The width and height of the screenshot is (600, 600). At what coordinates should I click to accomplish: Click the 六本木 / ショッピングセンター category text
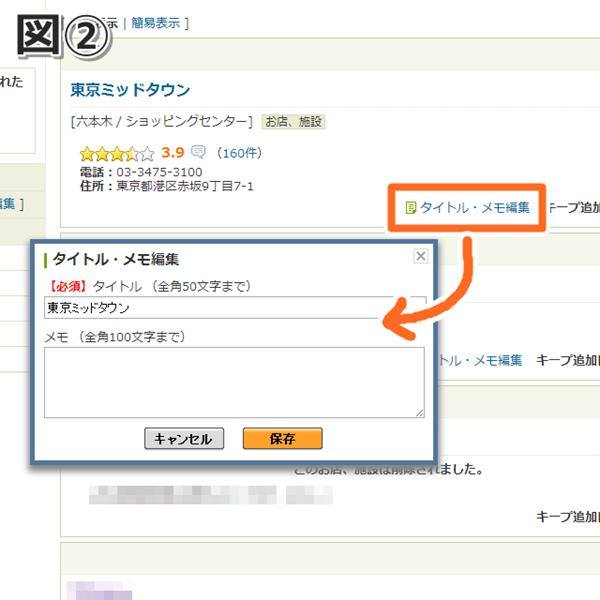(x=161, y=122)
